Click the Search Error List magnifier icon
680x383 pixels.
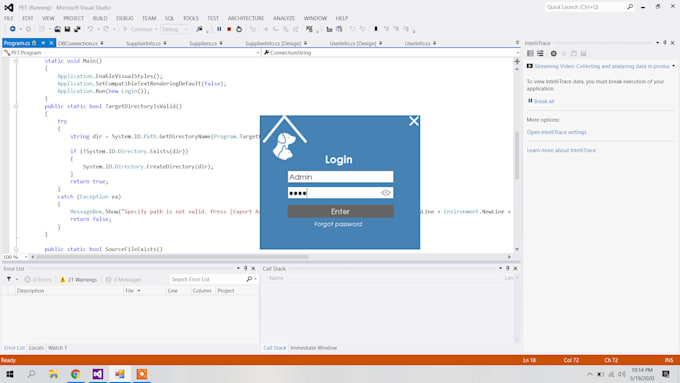pos(249,279)
